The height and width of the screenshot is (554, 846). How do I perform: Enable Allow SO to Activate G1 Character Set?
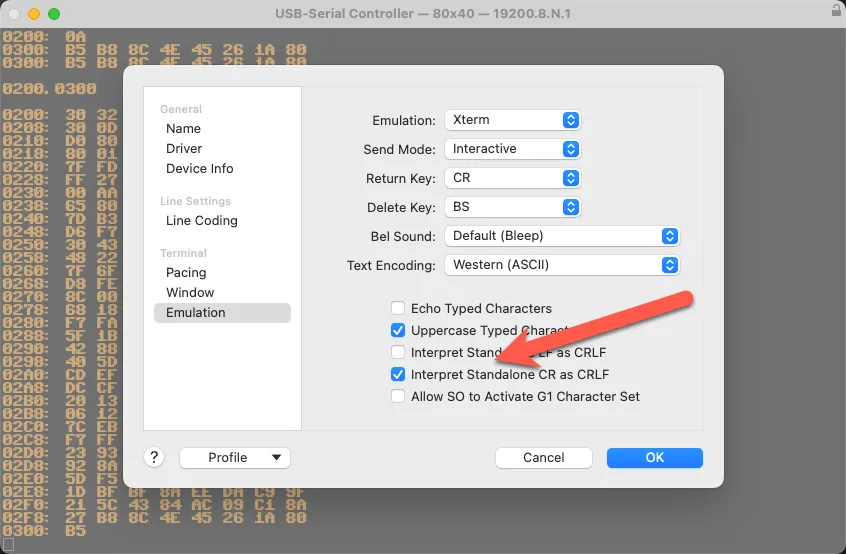(398, 396)
